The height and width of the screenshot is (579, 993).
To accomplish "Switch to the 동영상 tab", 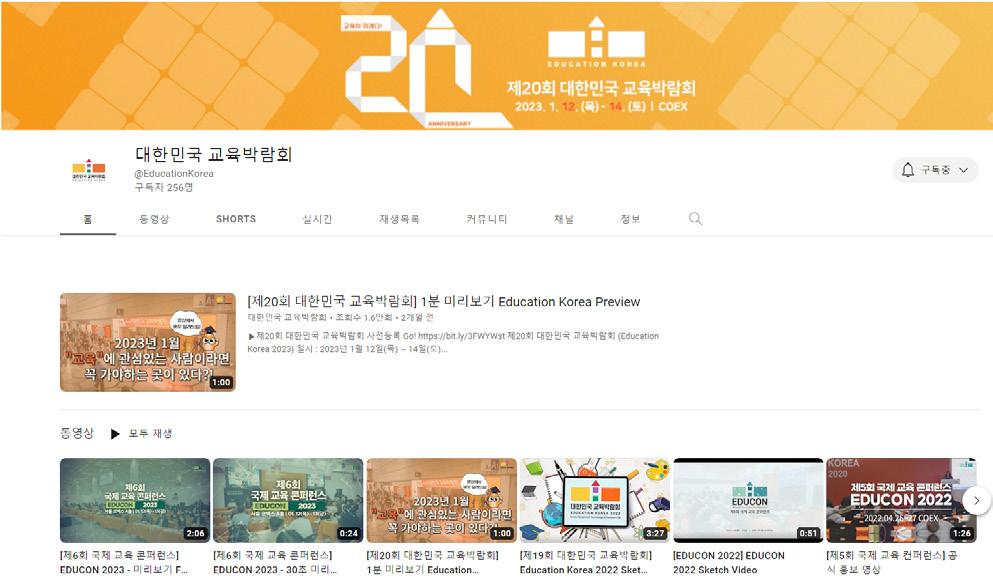I will point(154,219).
